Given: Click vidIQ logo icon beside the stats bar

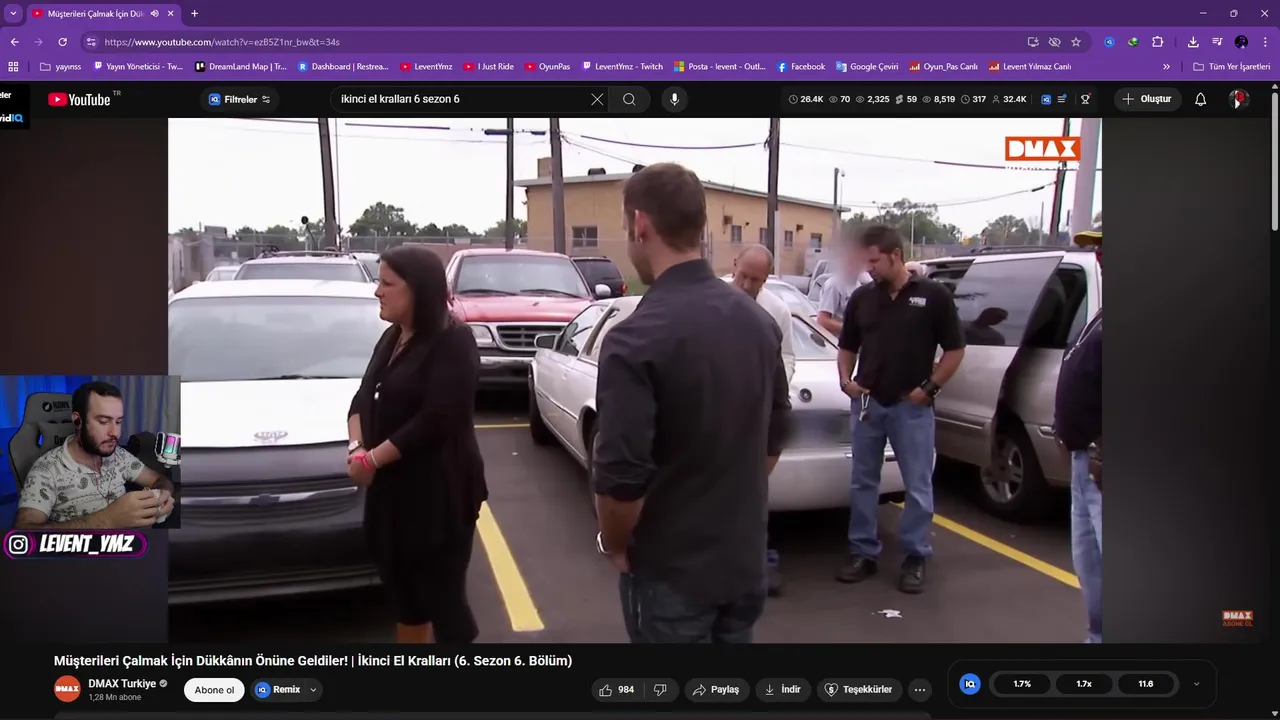Looking at the screenshot, I should (1046, 99).
